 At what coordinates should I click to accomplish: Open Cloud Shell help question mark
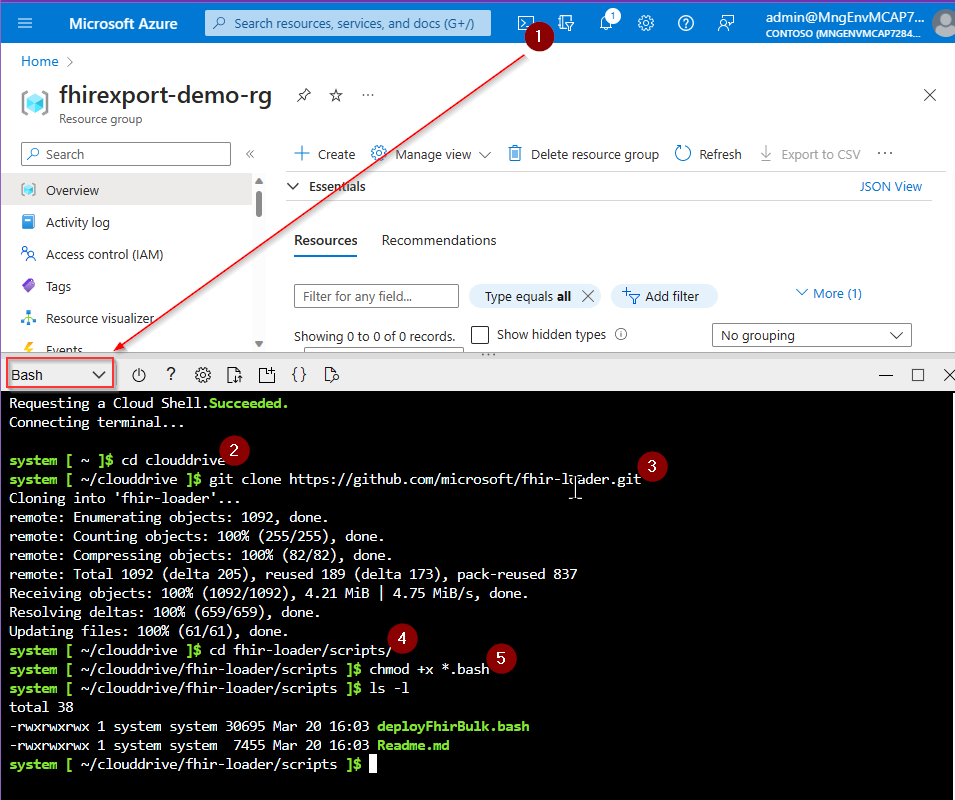point(171,374)
